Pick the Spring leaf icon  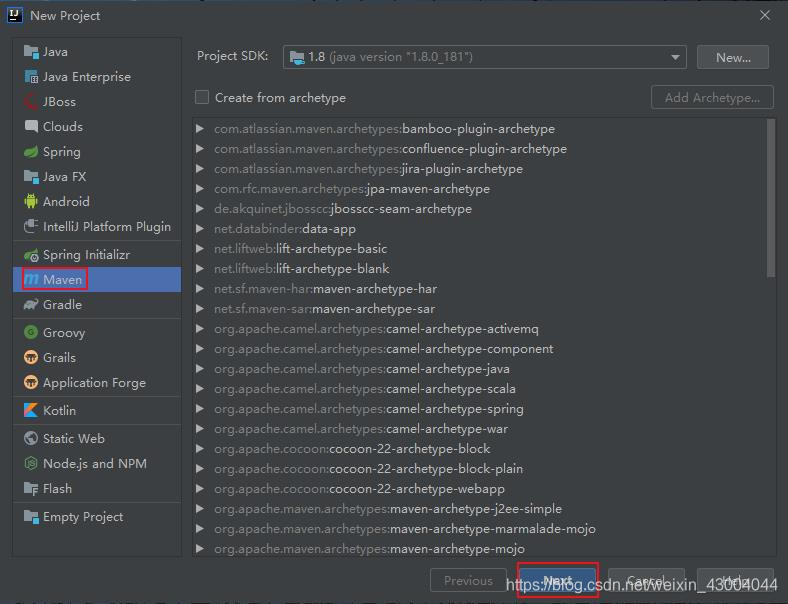pyautogui.click(x=31, y=152)
